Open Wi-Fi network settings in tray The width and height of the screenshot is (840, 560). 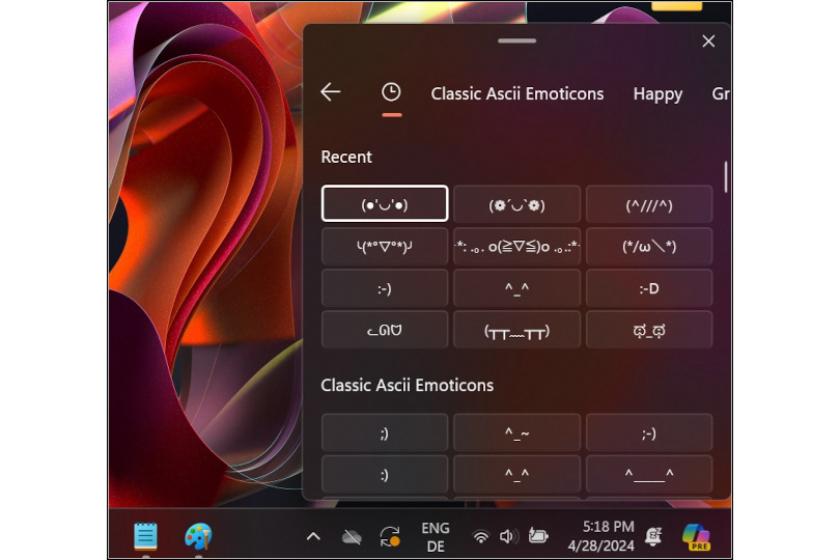(x=481, y=536)
